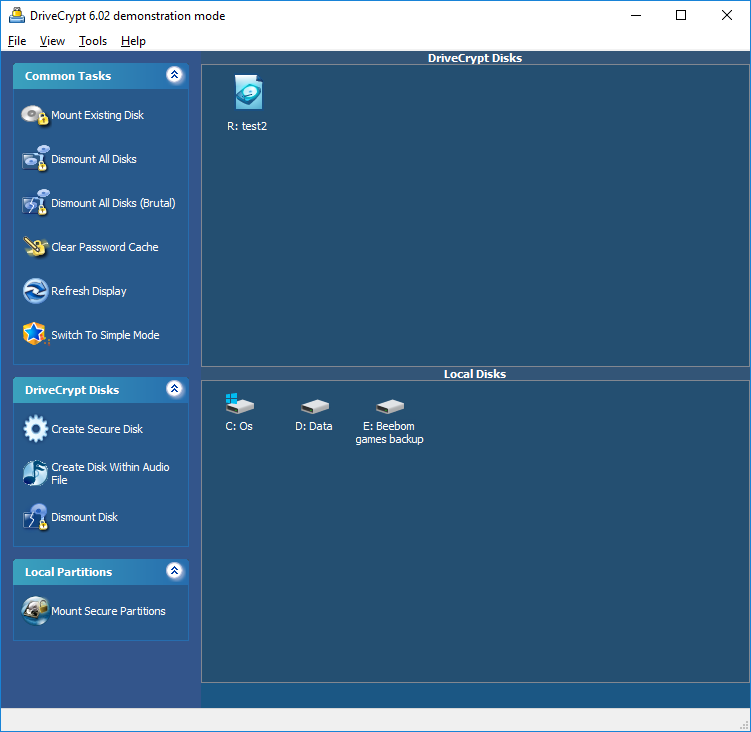Collapse the DriveCrypt Disks sidebar panel
751x732 pixels.
click(x=174, y=389)
